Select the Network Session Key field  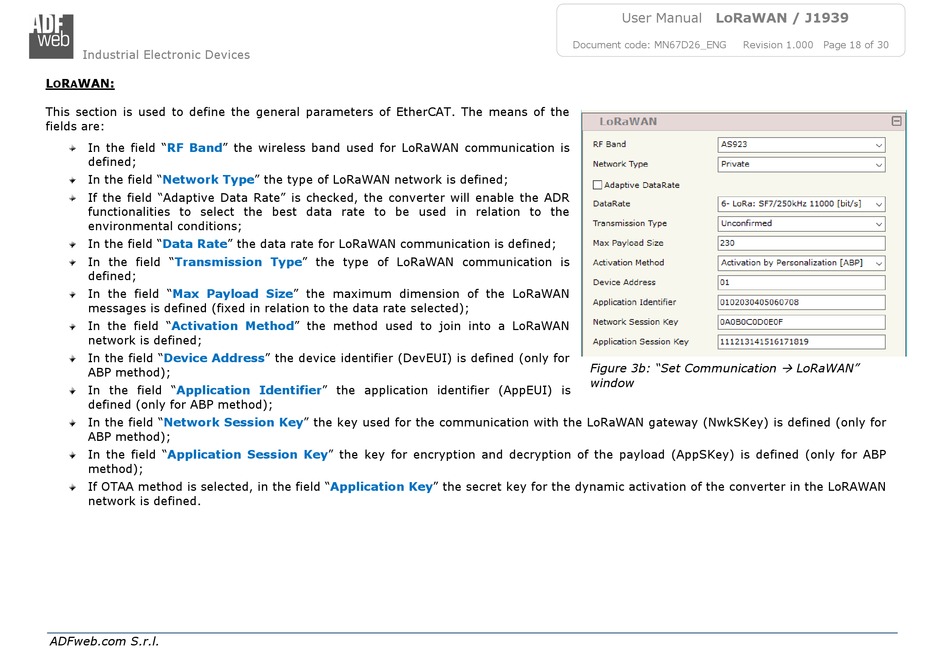point(801,322)
